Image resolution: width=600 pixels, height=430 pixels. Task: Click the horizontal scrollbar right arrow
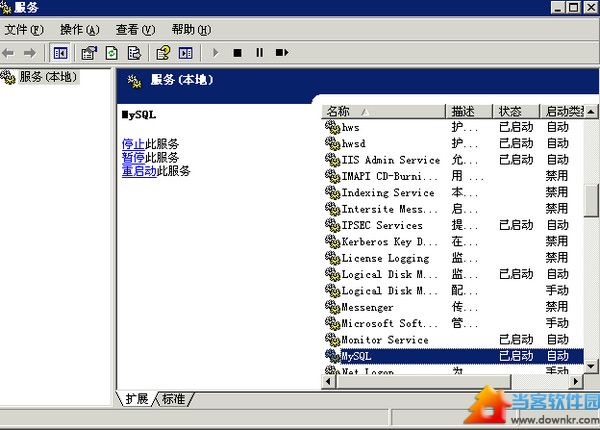click(576, 381)
